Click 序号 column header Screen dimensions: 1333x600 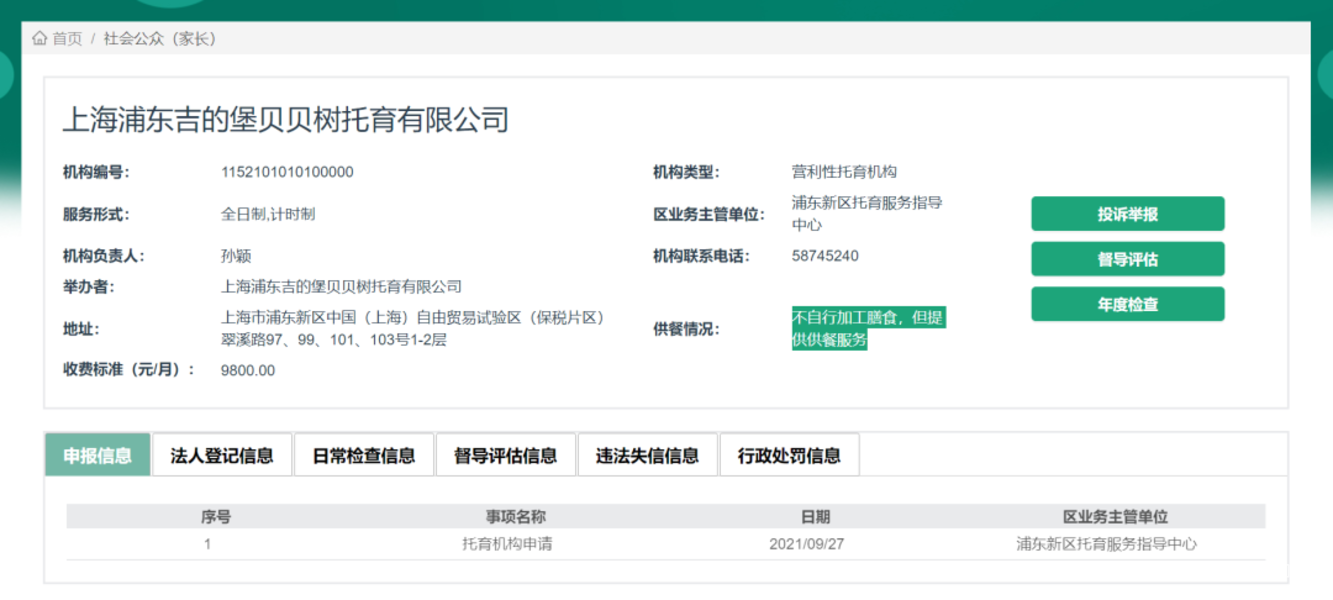point(216,517)
